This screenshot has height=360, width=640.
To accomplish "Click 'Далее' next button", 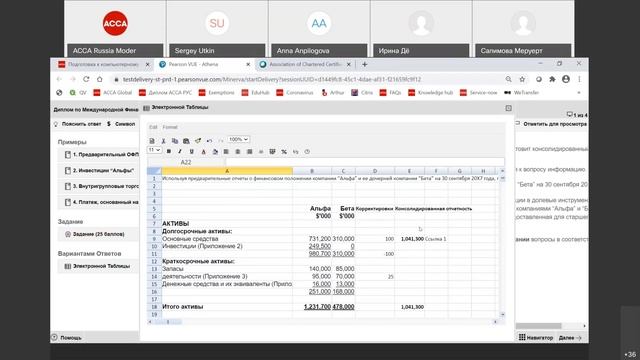I will click(570, 338).
